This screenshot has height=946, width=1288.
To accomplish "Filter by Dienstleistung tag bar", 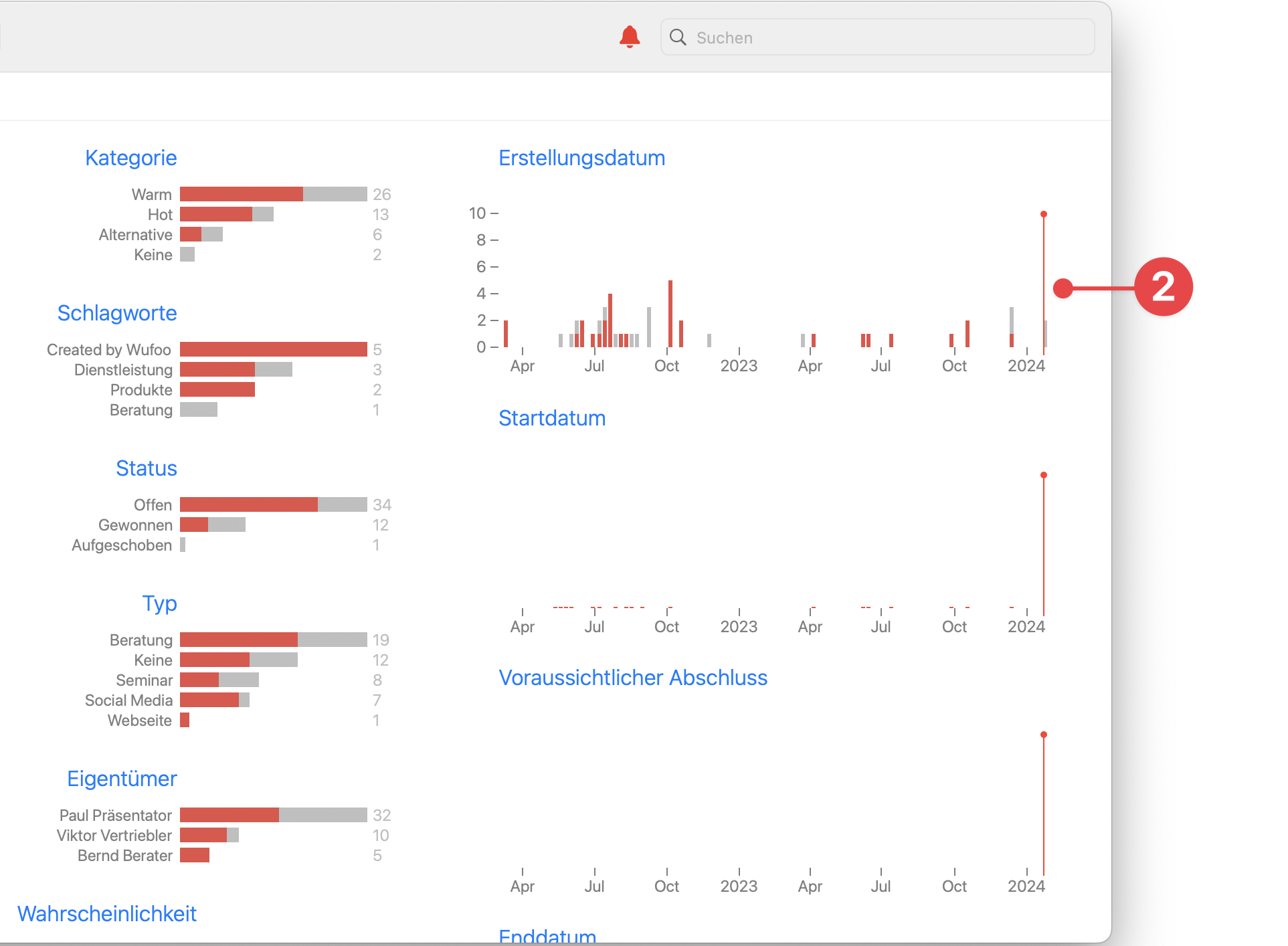I will [236, 369].
